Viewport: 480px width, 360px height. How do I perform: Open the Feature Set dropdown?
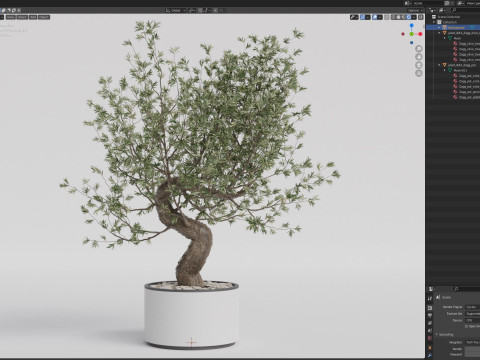tap(472, 314)
